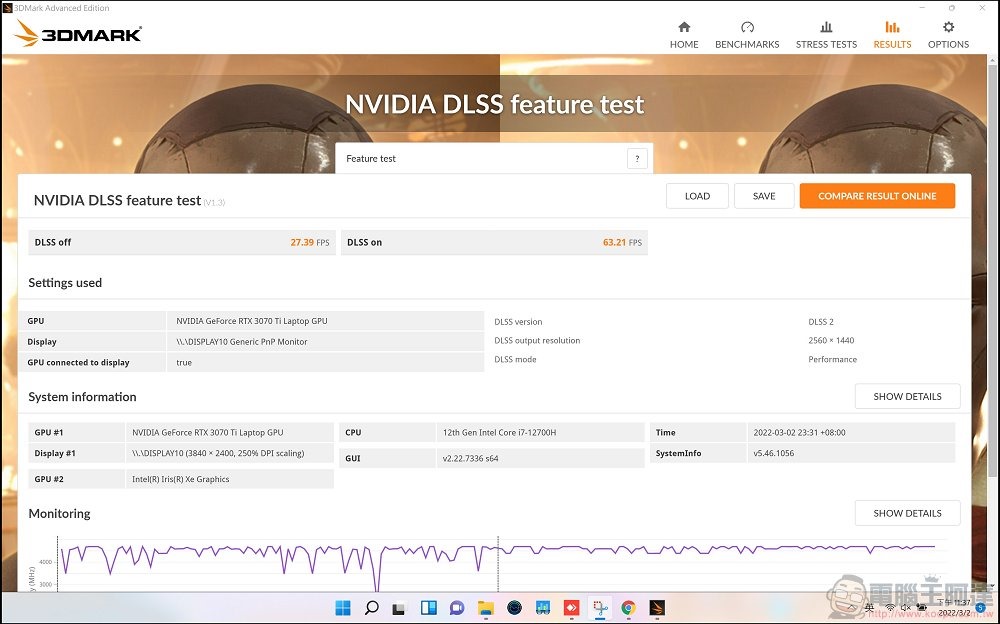Go to the HOME tab
Image resolution: width=1000 pixels, height=624 pixels.
tap(684, 35)
